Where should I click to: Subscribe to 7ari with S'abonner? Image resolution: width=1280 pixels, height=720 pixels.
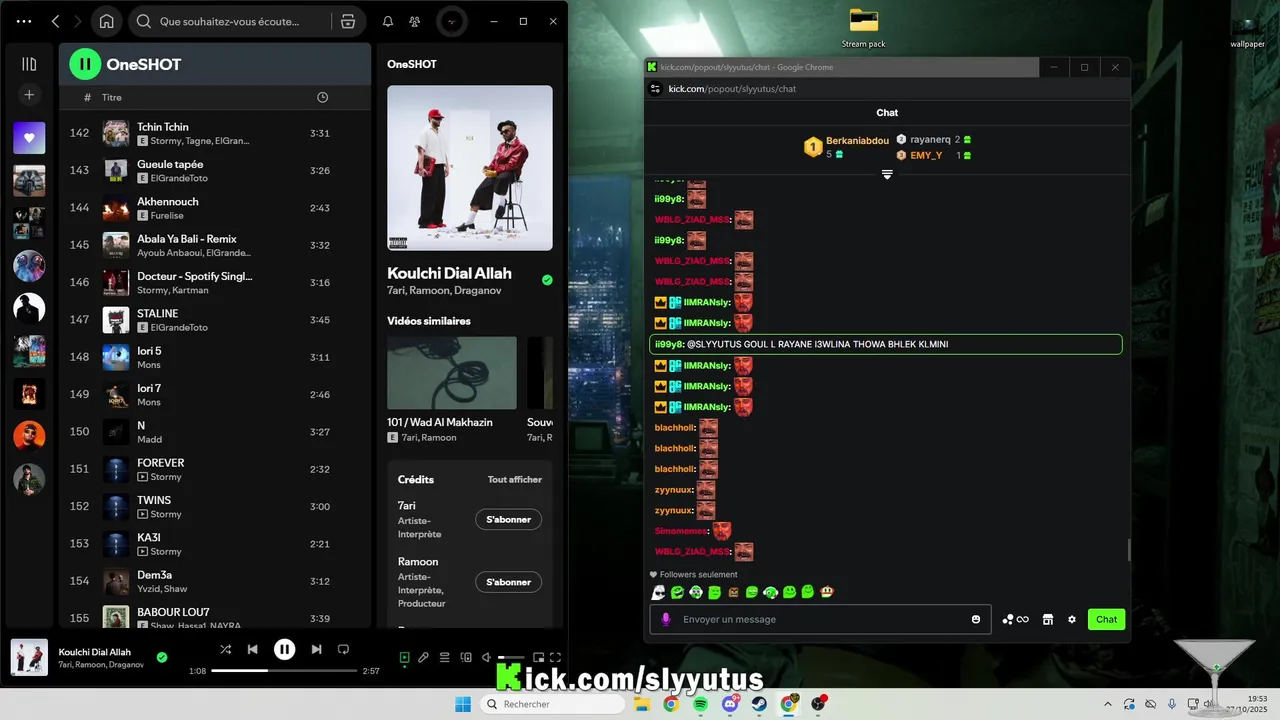pyautogui.click(x=508, y=519)
